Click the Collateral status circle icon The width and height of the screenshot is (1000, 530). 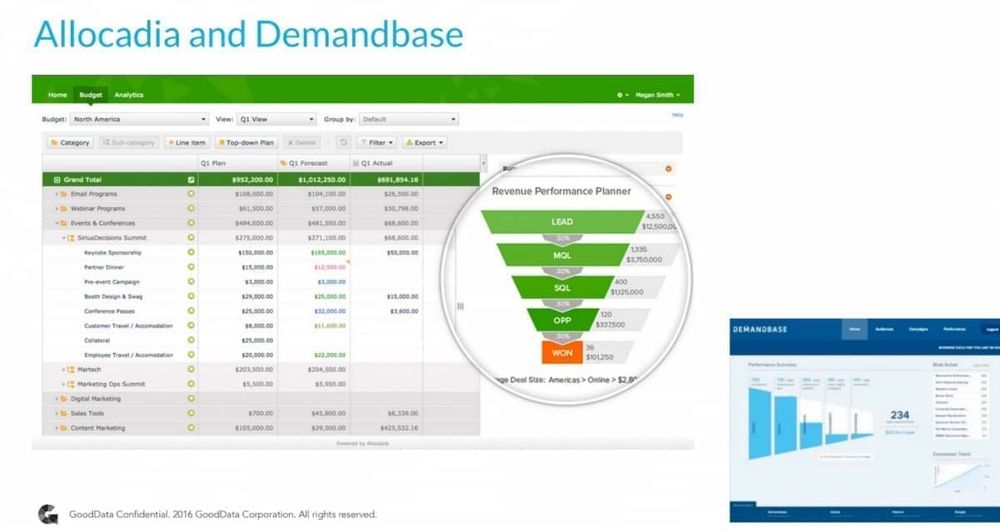point(191,340)
